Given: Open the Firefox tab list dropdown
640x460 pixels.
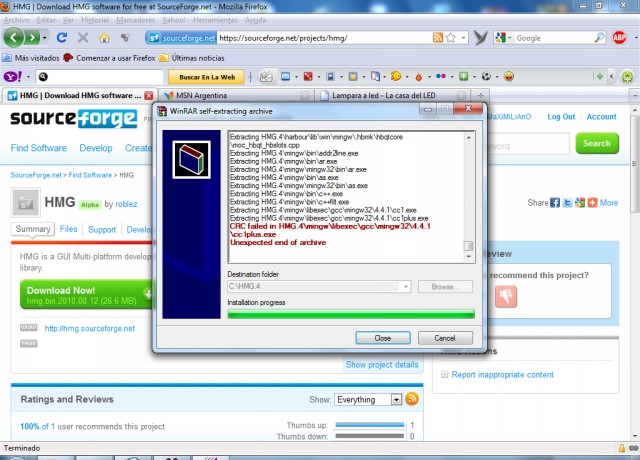Looking at the screenshot, I should pyautogui.click(x=635, y=96).
